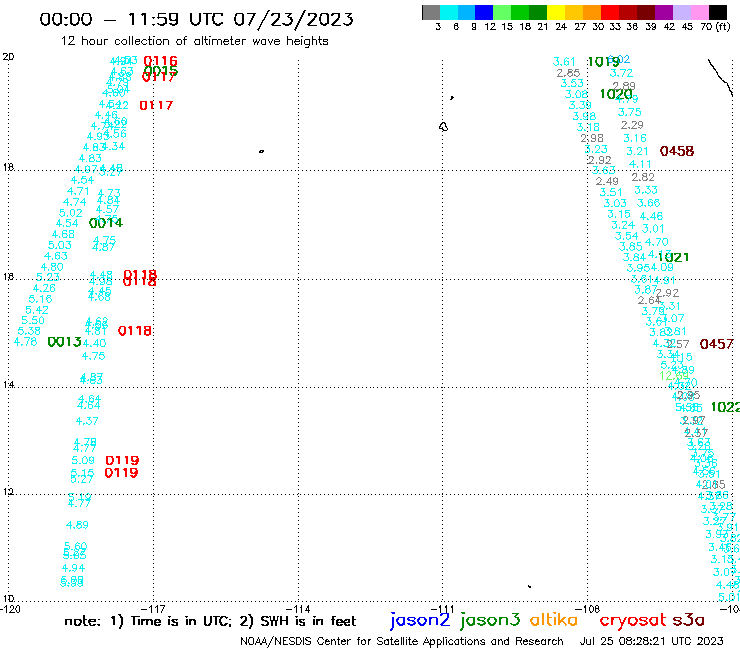Click the subtitle about altimeter wave heights
740x650 pixels.
(x=194, y=41)
